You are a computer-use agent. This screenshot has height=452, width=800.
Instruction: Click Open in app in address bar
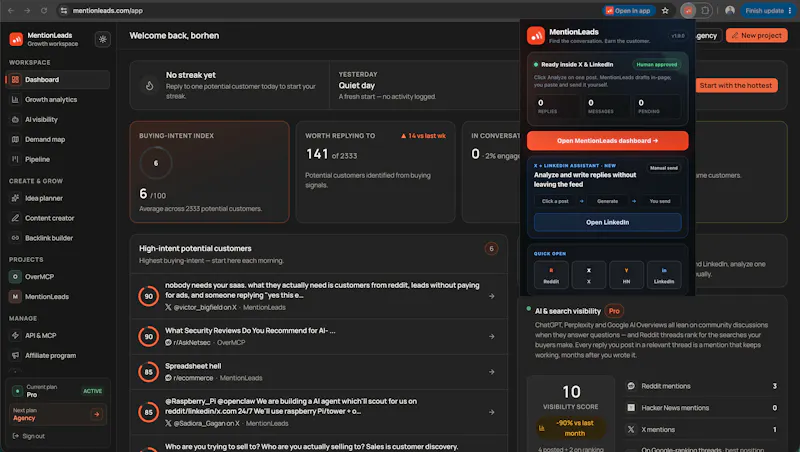(628, 11)
